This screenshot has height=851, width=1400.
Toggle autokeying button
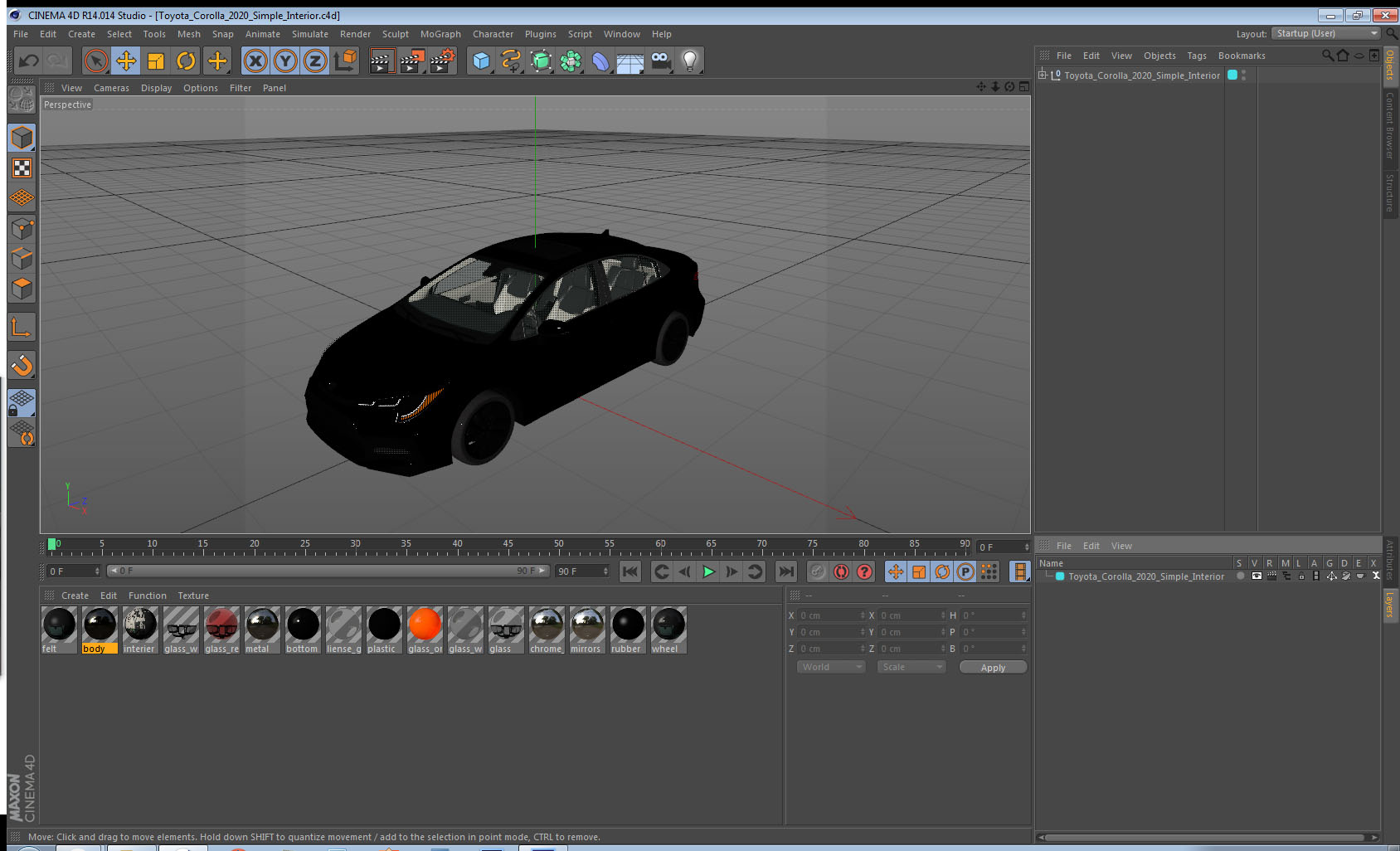point(841,571)
